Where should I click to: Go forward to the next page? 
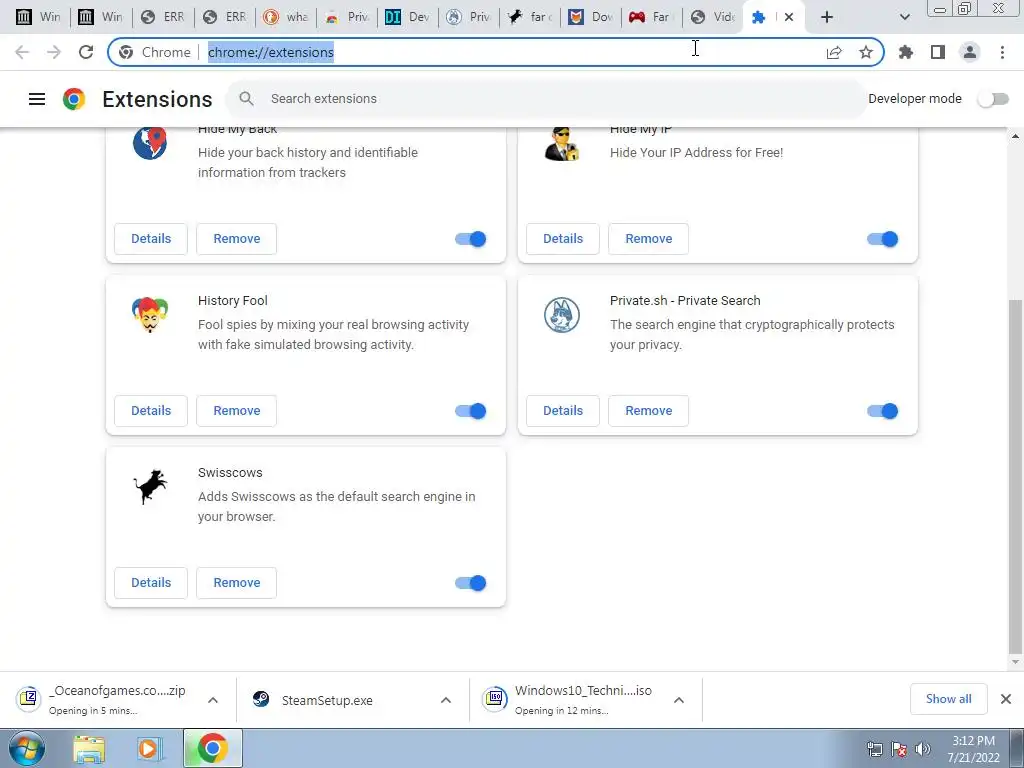click(x=54, y=52)
